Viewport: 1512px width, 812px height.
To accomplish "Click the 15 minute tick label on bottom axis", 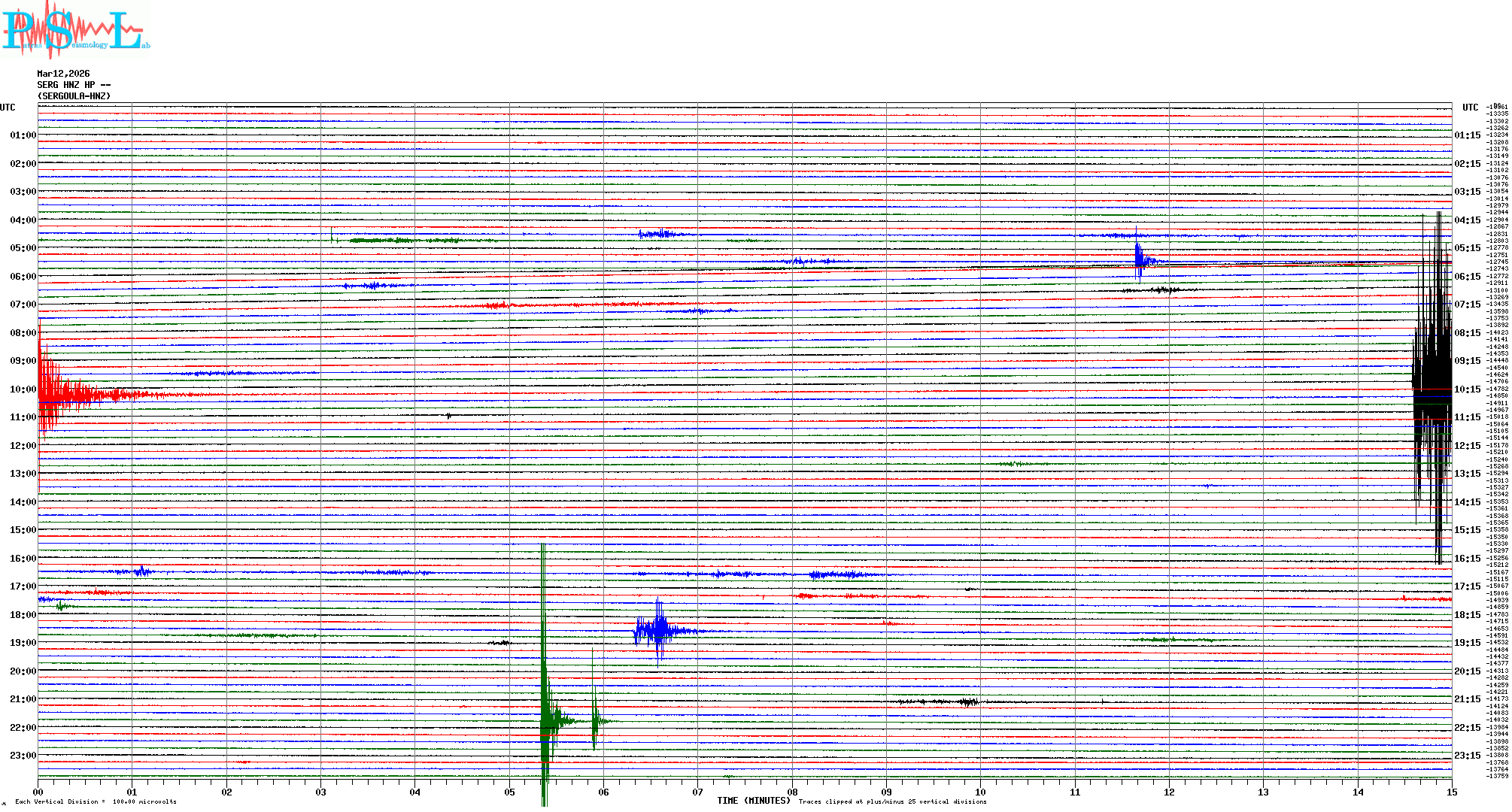I will tap(1451, 792).
